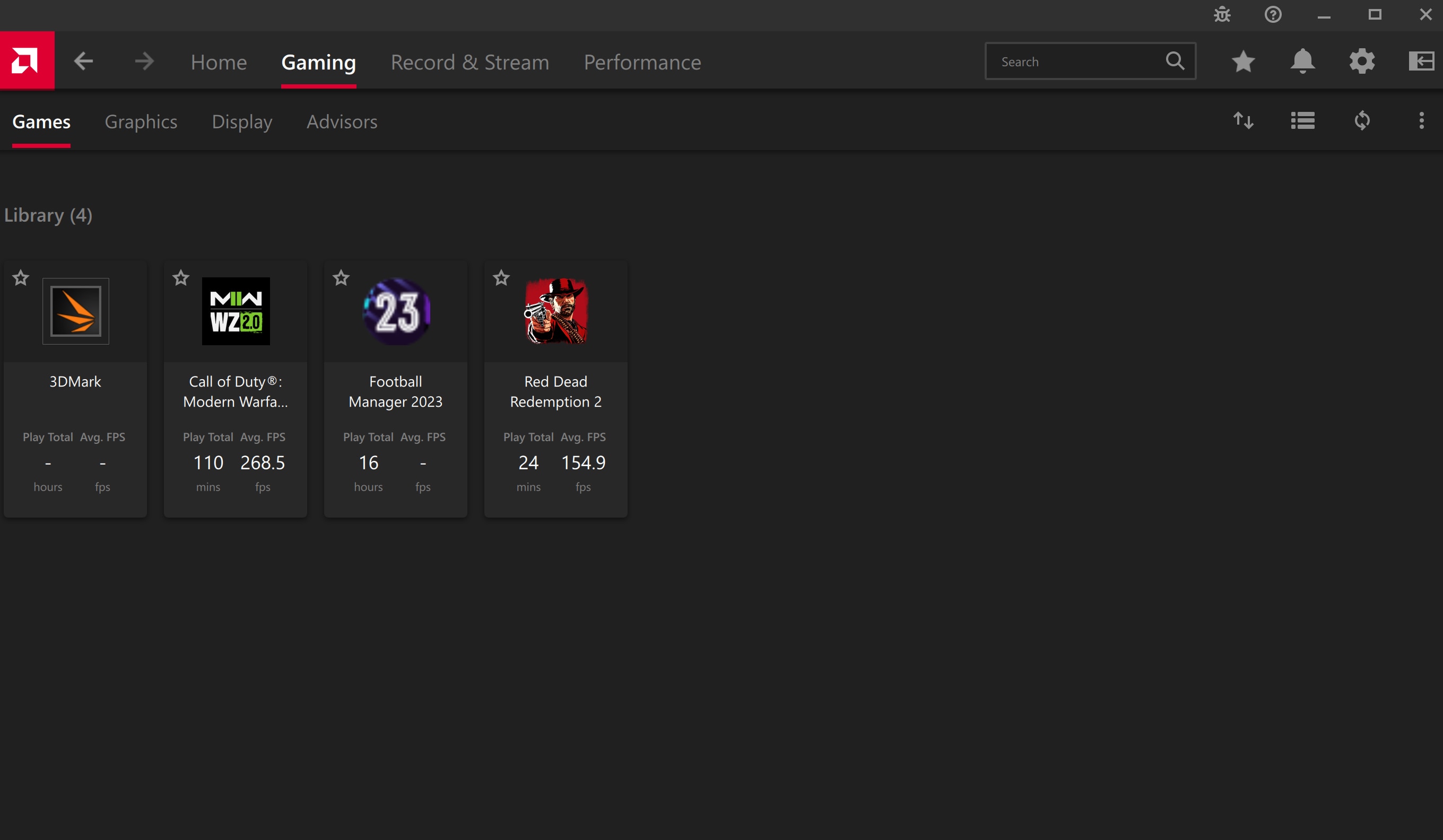Click the 110 mins play total

coord(208,462)
